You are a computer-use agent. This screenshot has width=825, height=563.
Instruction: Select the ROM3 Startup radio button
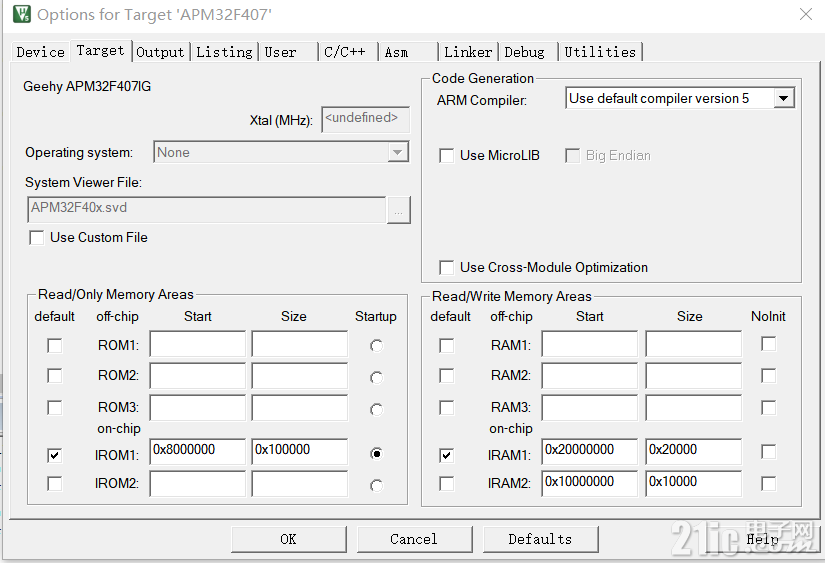(376, 409)
